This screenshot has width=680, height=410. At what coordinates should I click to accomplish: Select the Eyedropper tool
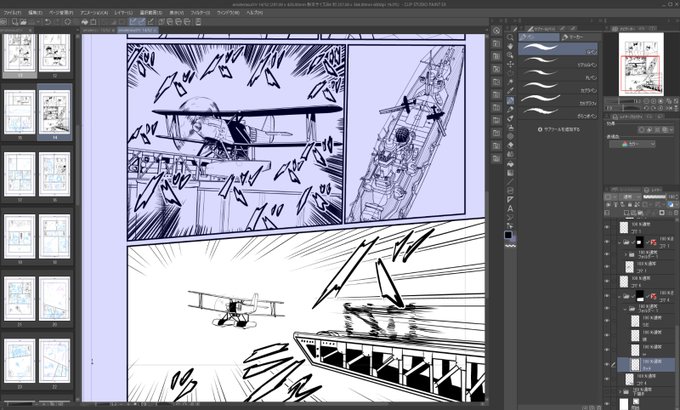pos(510,91)
